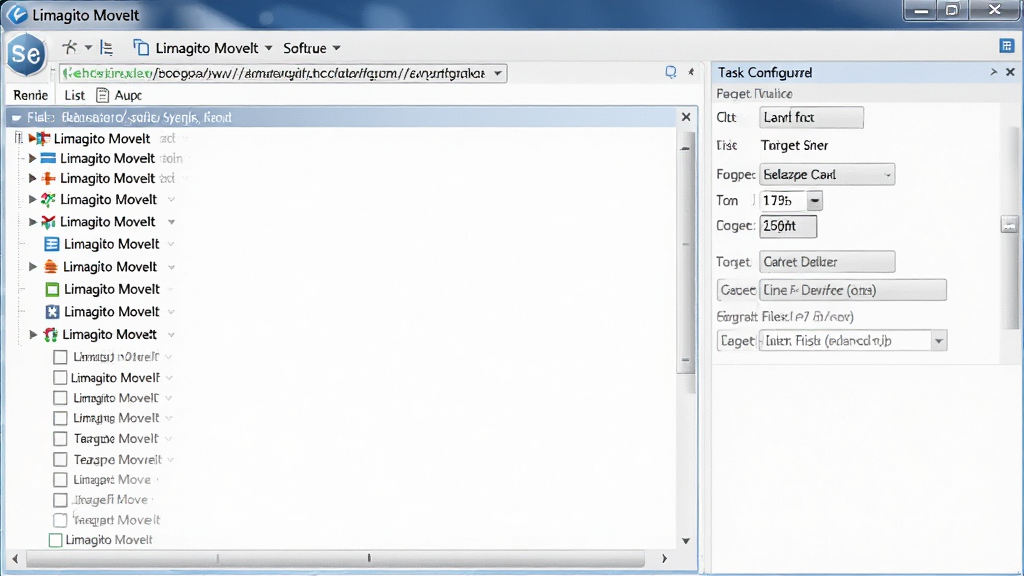Click the pin icon beside address bar
The height and width of the screenshot is (576, 1024).
pos(691,72)
